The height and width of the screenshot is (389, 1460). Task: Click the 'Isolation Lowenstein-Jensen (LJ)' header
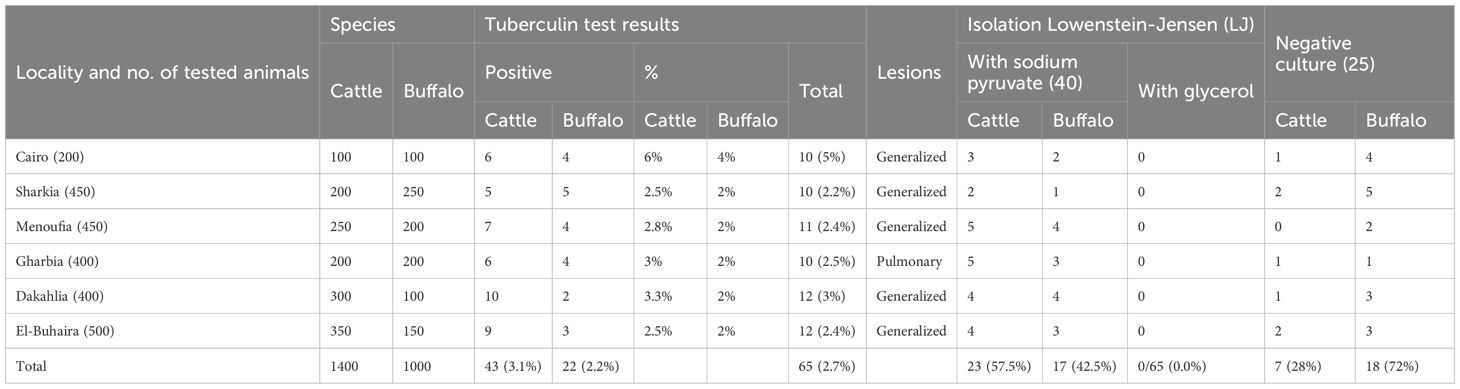click(x=1110, y=24)
